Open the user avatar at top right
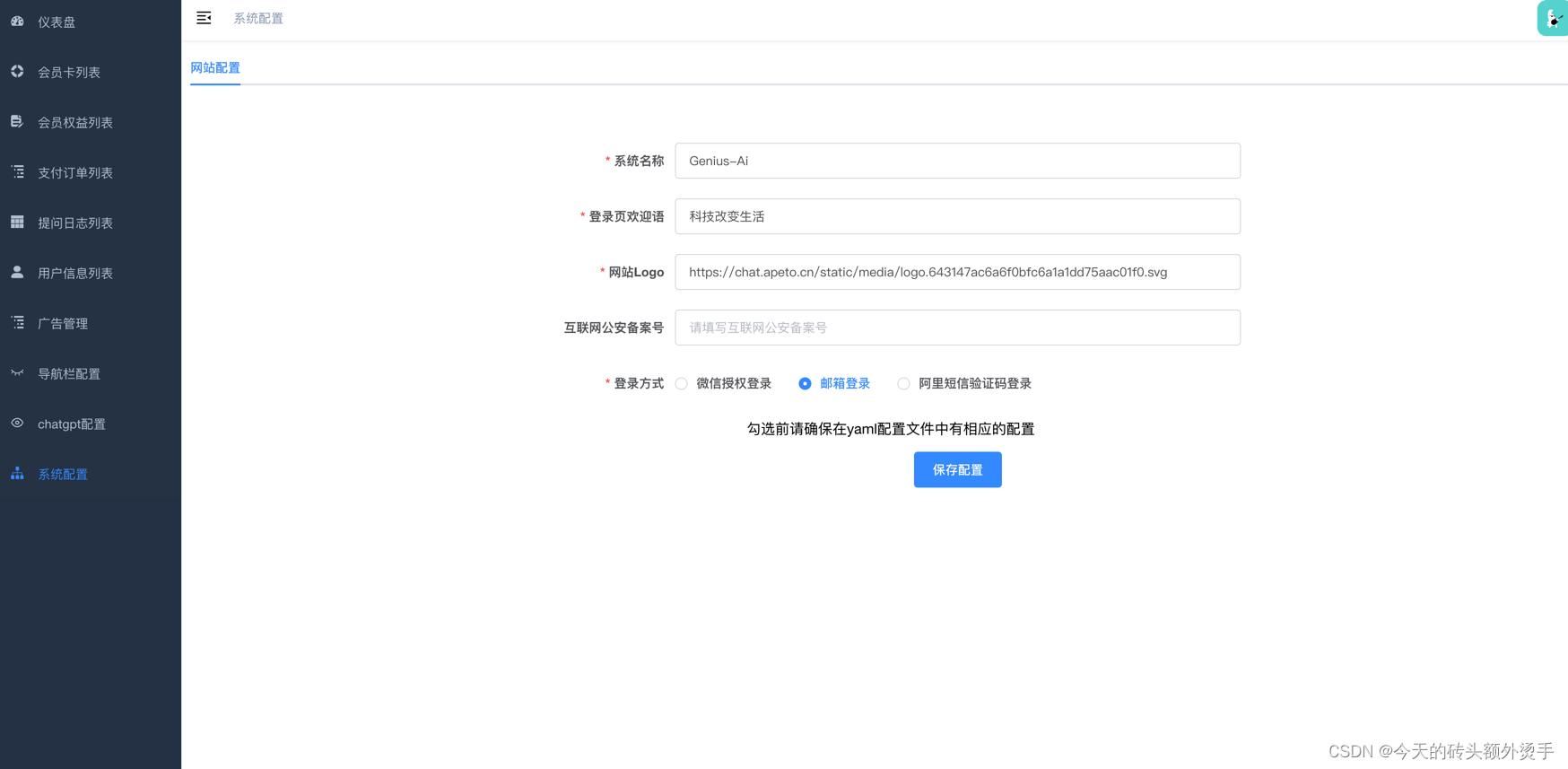Screen dimensions: 1568x769 tap(1553, 18)
